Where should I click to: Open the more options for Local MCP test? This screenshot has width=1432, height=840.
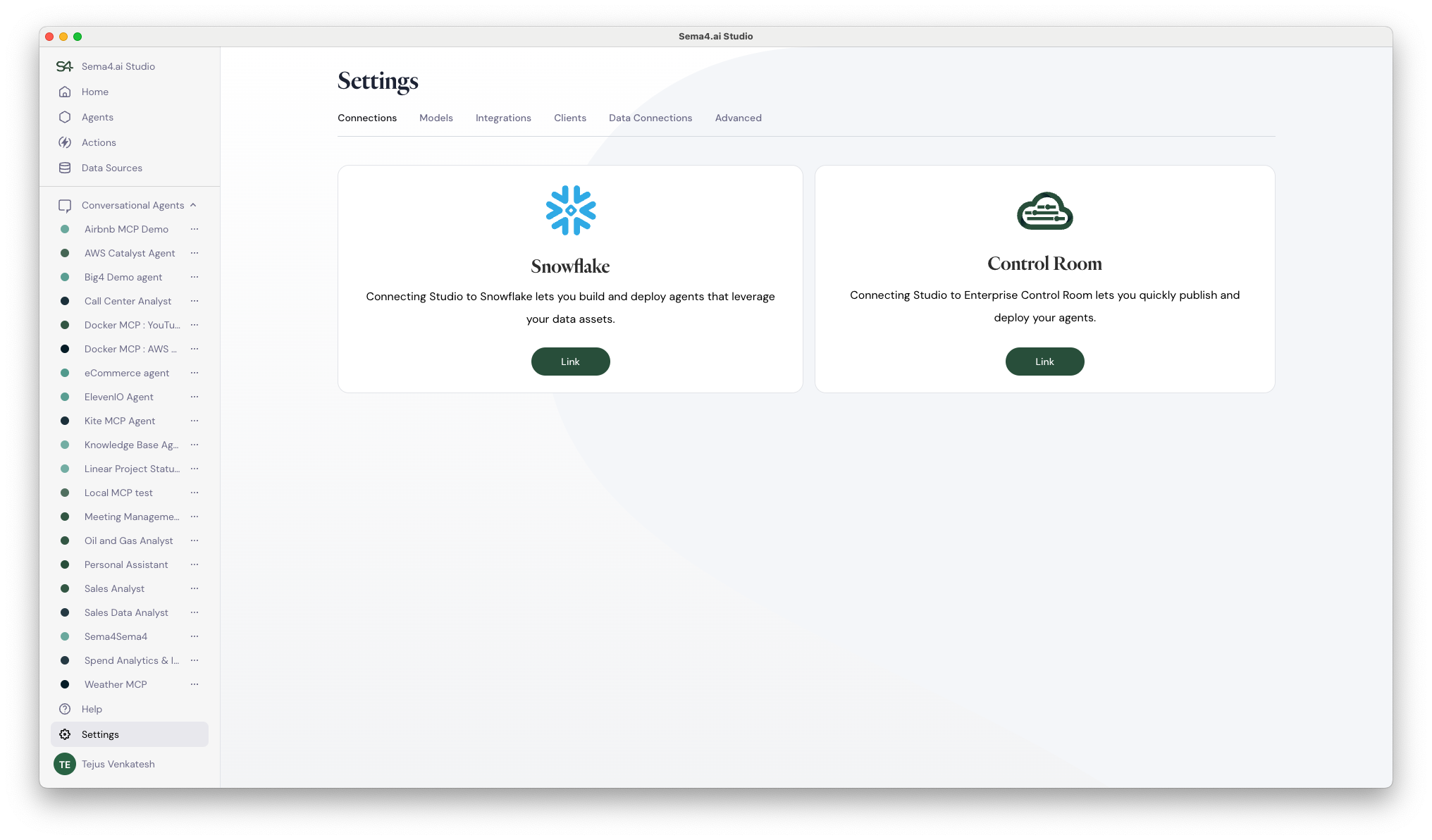pyautogui.click(x=195, y=493)
